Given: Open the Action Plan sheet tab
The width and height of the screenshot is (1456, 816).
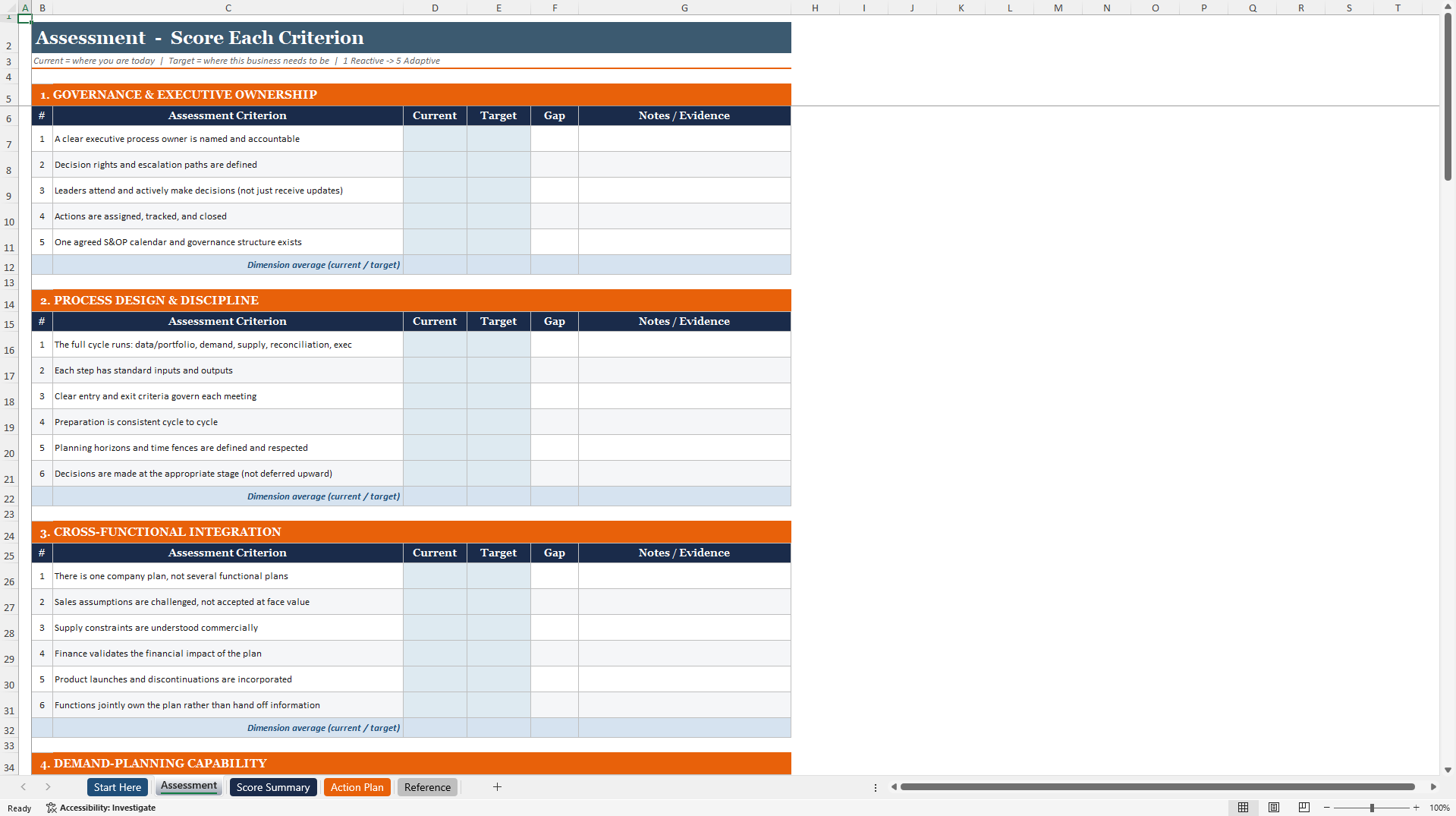Looking at the screenshot, I should coord(357,787).
